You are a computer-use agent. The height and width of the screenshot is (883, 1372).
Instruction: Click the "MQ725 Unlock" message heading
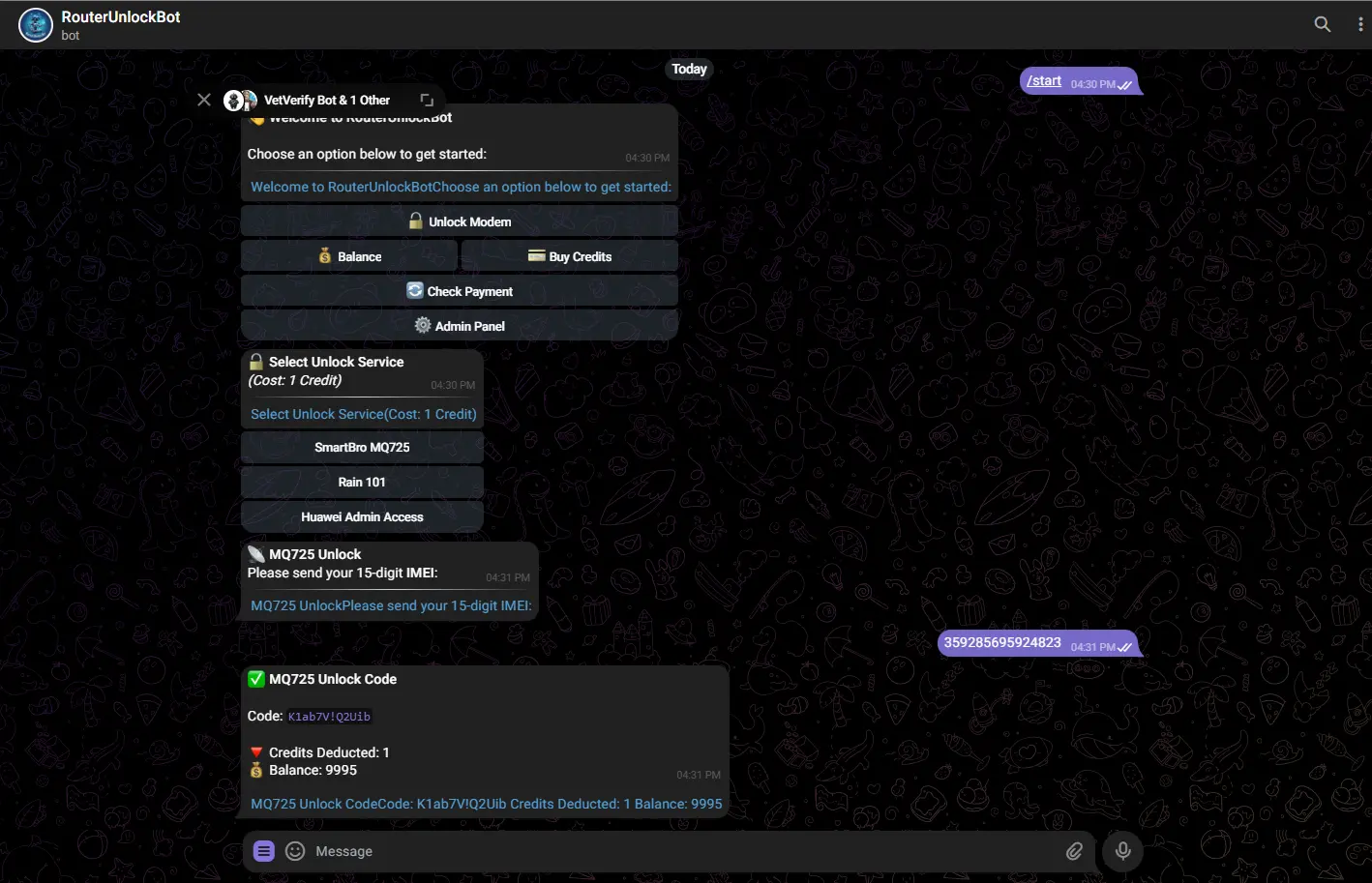[315, 554]
